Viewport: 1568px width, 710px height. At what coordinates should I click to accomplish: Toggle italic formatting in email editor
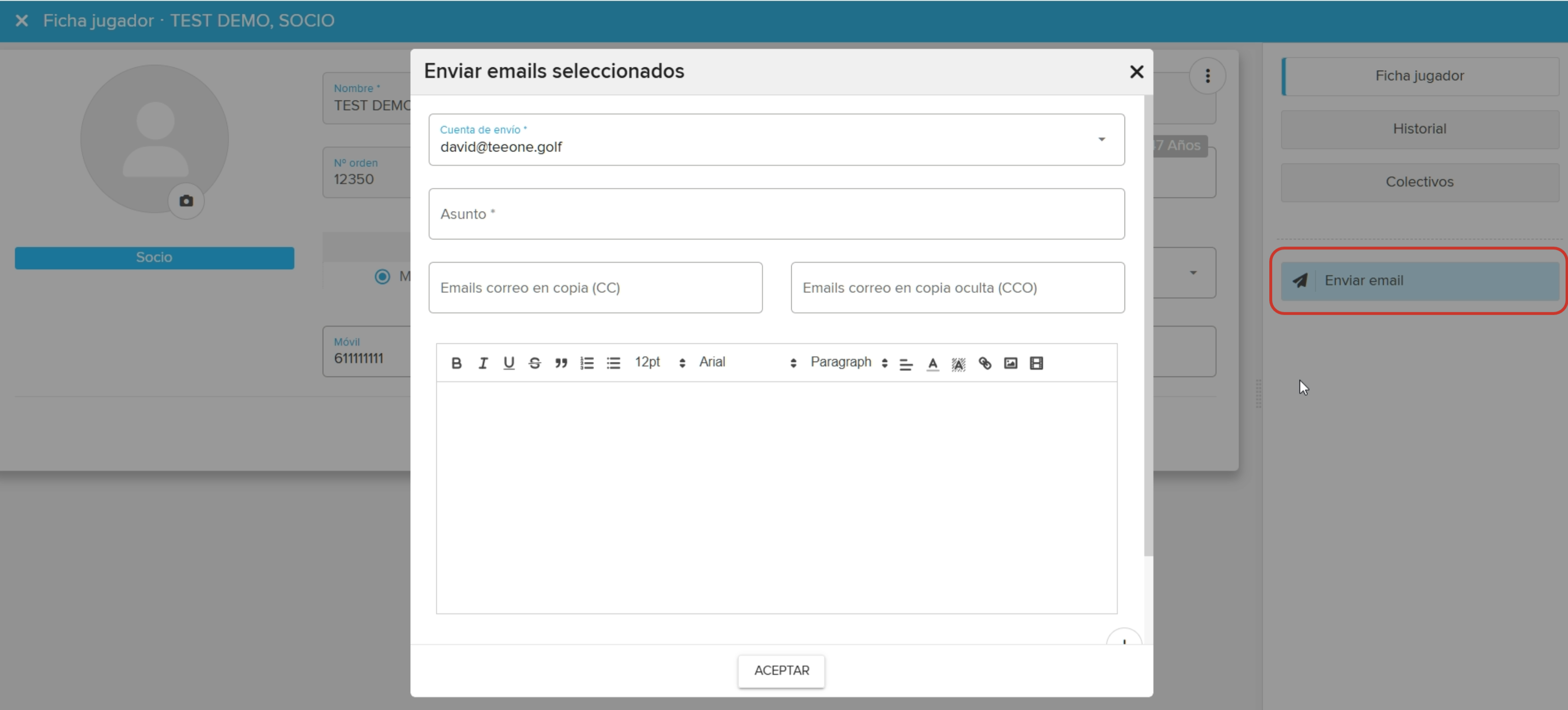click(x=483, y=363)
